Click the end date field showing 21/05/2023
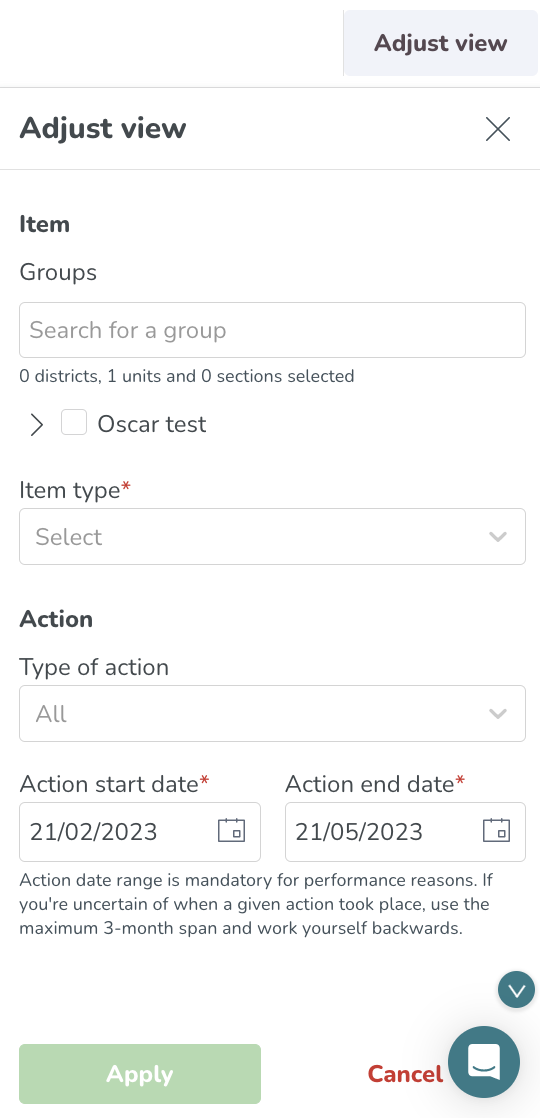The height and width of the screenshot is (1118, 540). click(x=405, y=831)
